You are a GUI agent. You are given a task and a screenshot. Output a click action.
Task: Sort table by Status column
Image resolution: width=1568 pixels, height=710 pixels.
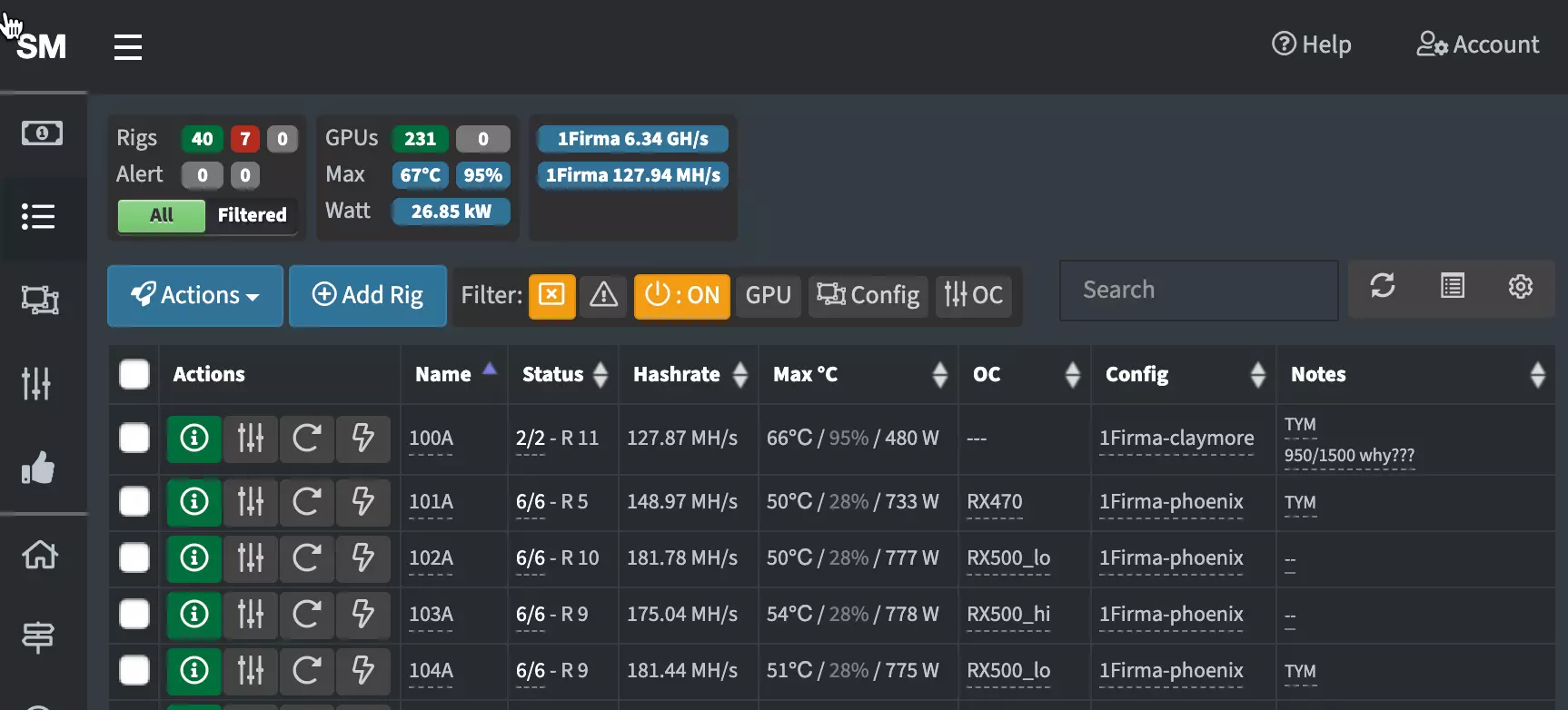coord(563,374)
